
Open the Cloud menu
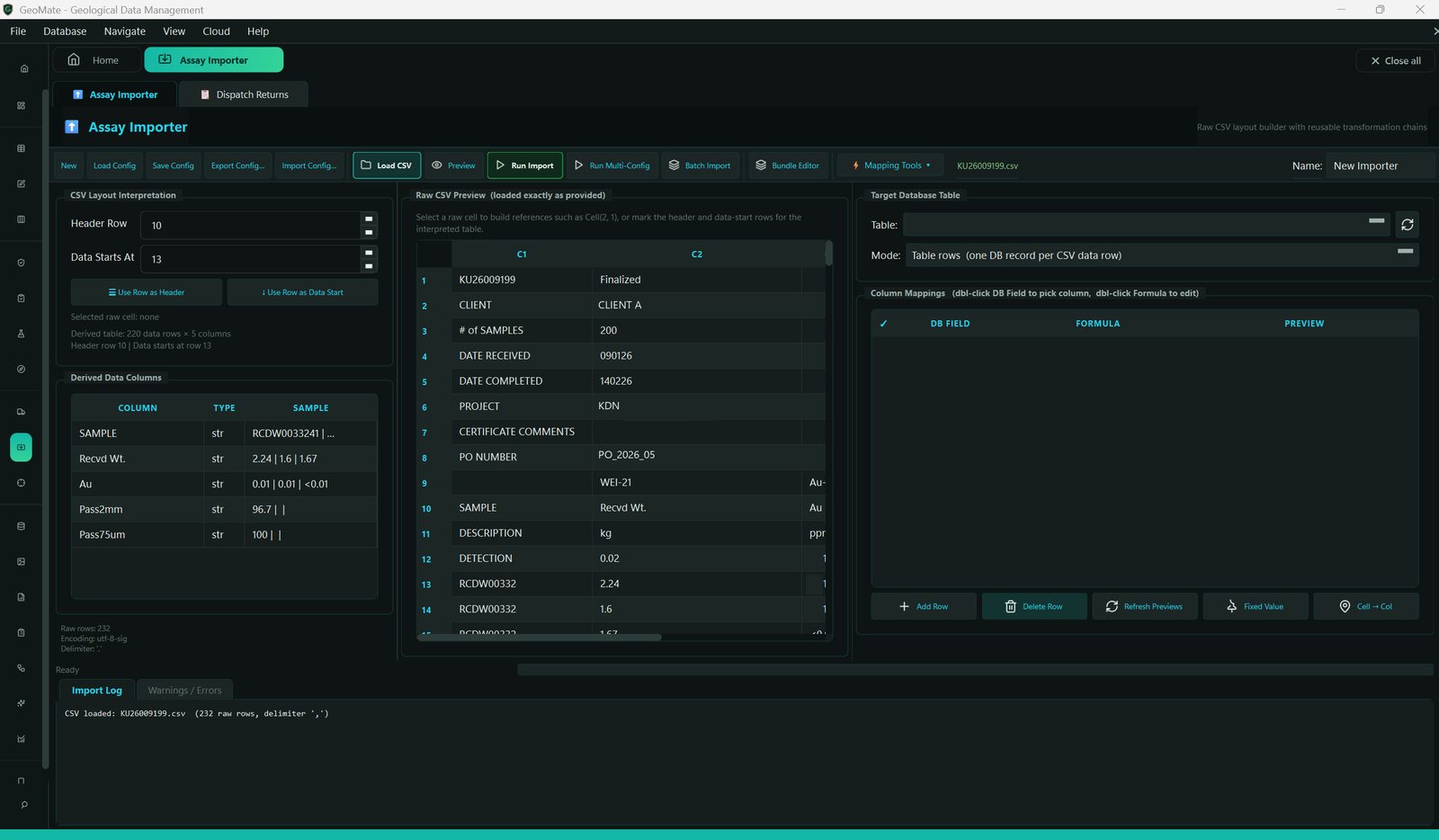click(x=216, y=31)
